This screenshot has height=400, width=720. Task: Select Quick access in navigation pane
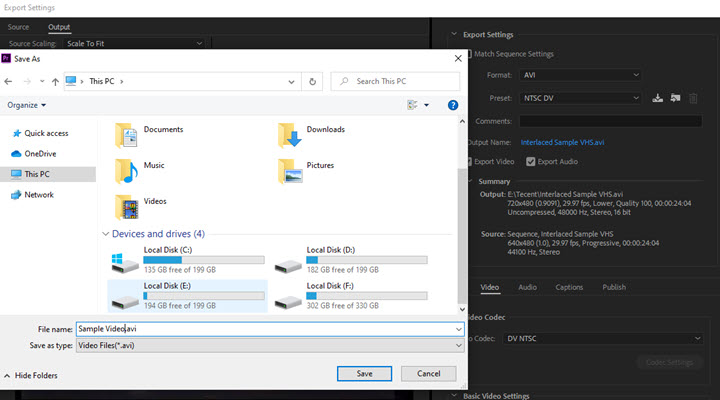pos(41,133)
